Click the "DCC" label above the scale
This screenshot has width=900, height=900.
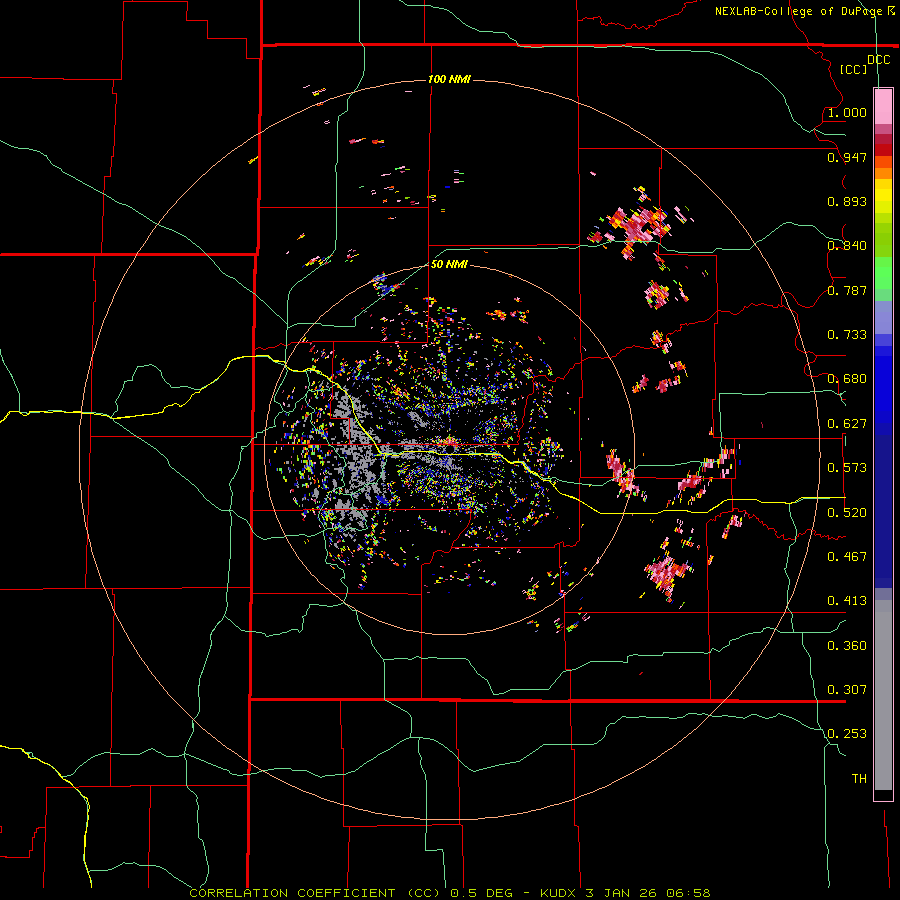pyautogui.click(x=878, y=60)
